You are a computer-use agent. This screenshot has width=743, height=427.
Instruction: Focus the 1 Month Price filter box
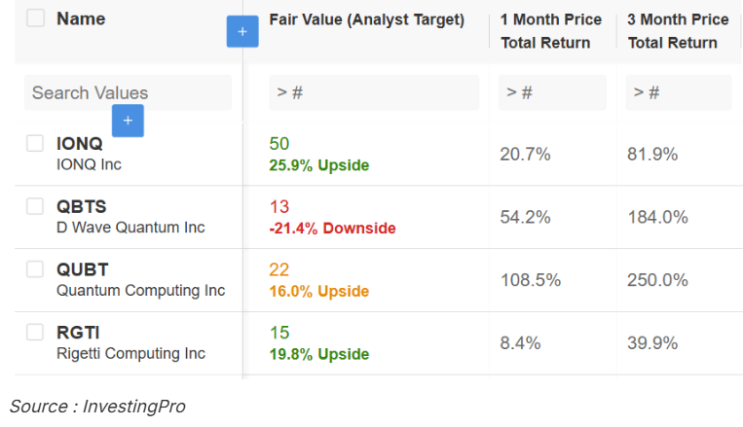coord(552,93)
